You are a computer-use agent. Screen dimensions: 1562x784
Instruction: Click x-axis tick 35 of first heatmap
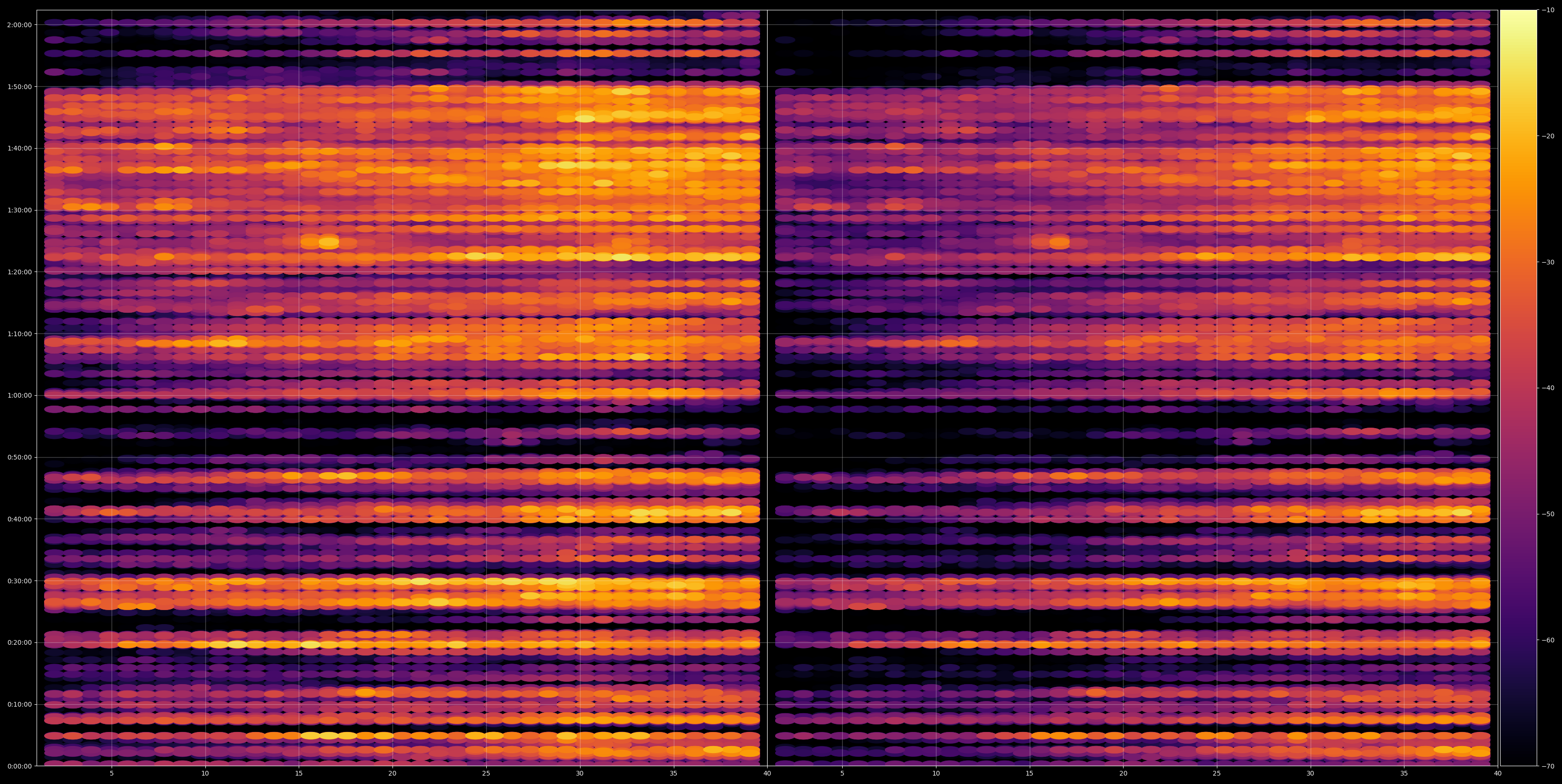[x=674, y=774]
